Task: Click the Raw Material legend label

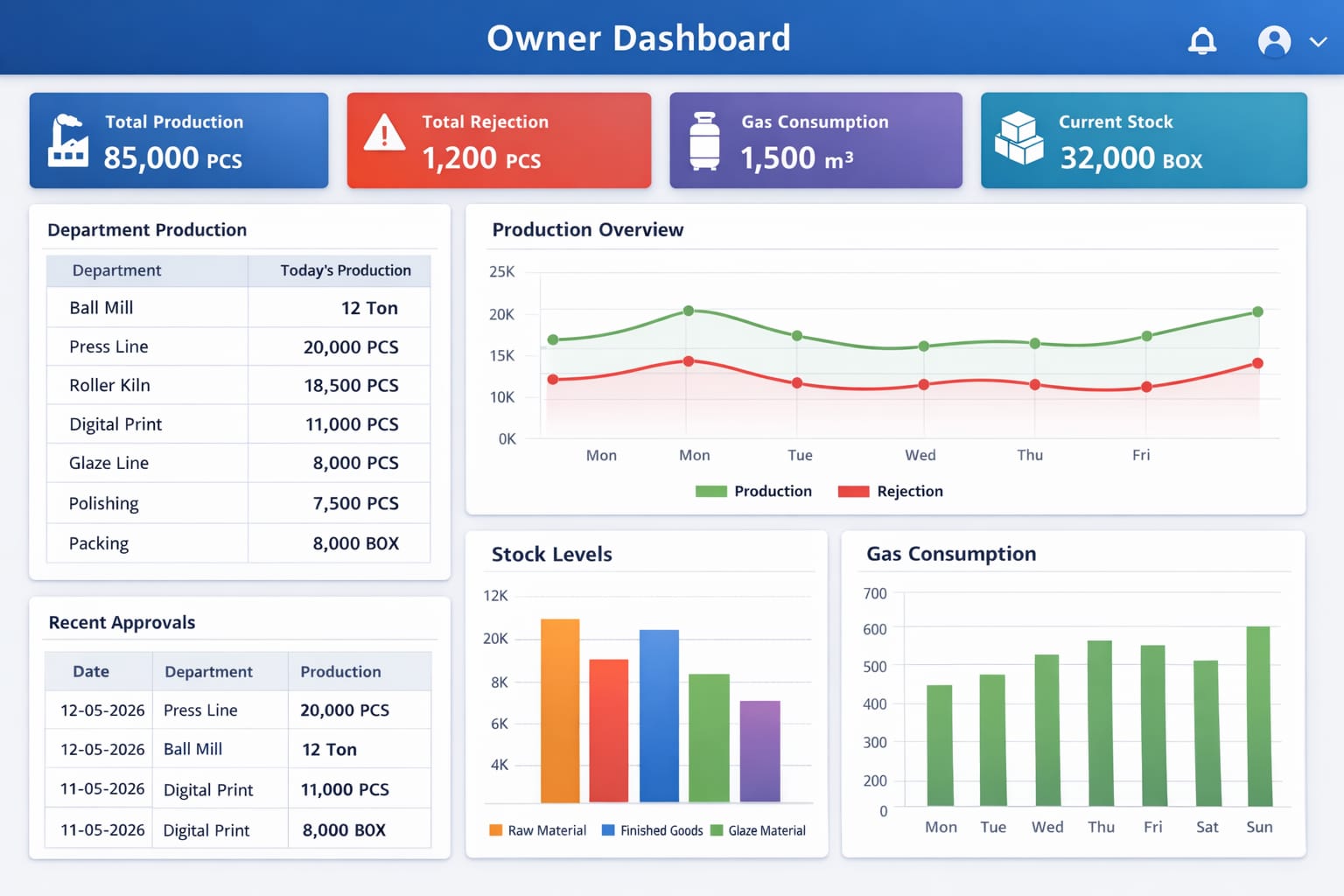Action: pyautogui.click(x=547, y=830)
